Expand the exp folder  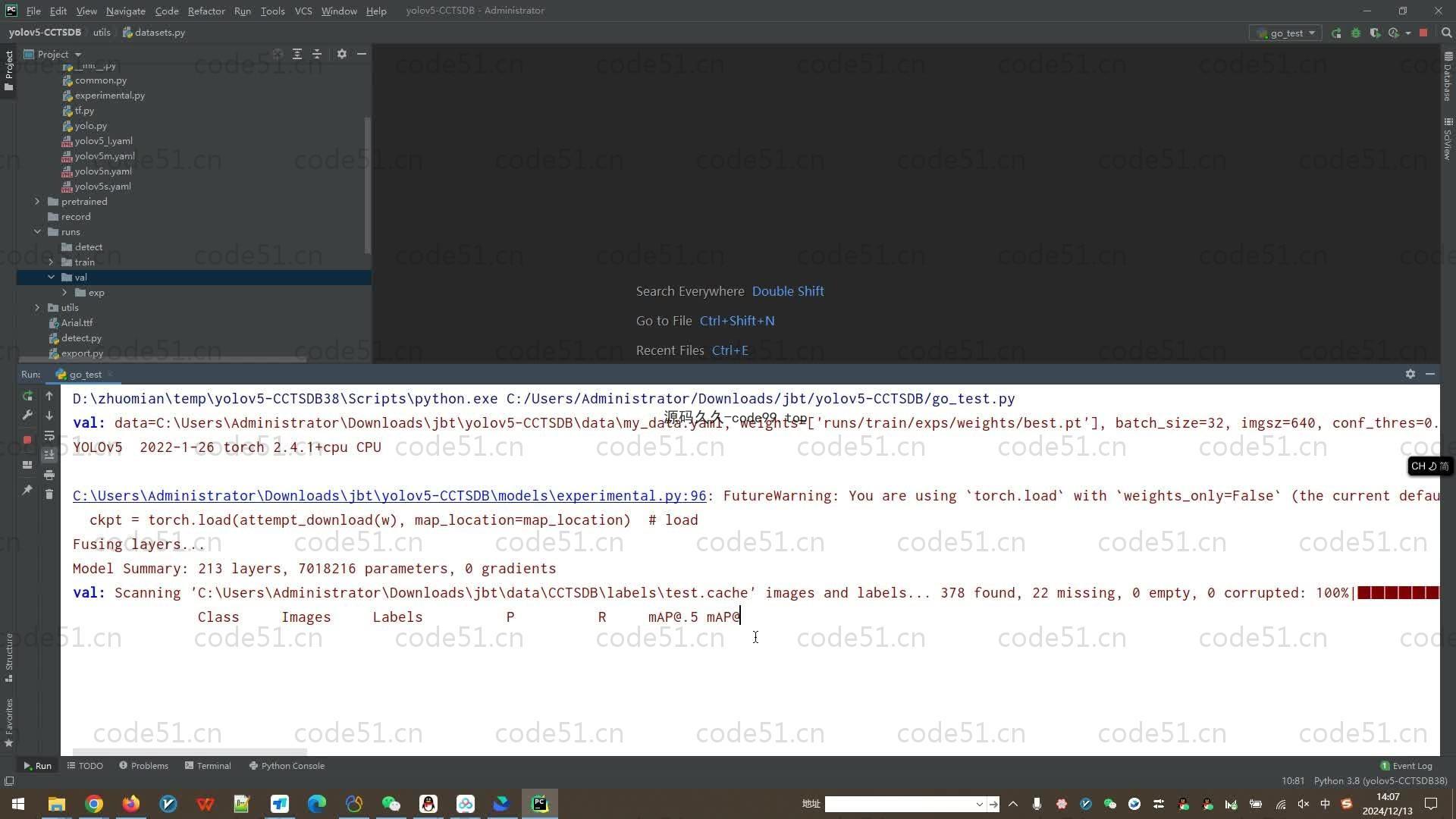[64, 293]
